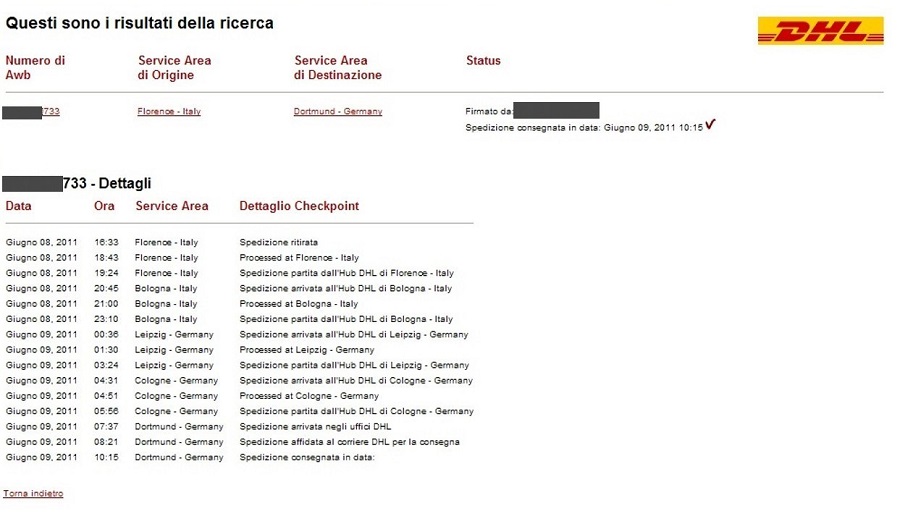The height and width of the screenshot is (524, 900).
Task: Click the red delivered checkmark icon
Action: [x=710, y=125]
